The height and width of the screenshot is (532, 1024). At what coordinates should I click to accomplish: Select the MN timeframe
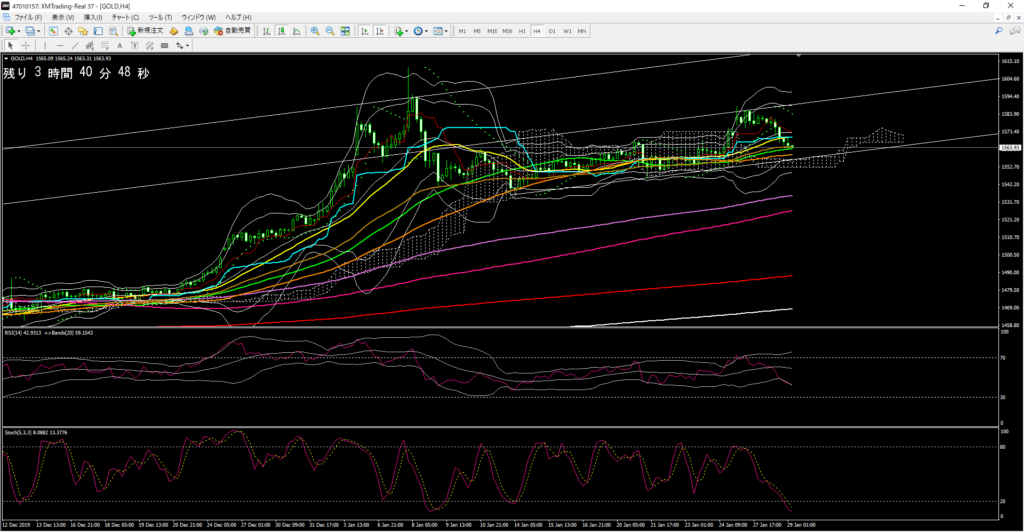[x=582, y=31]
